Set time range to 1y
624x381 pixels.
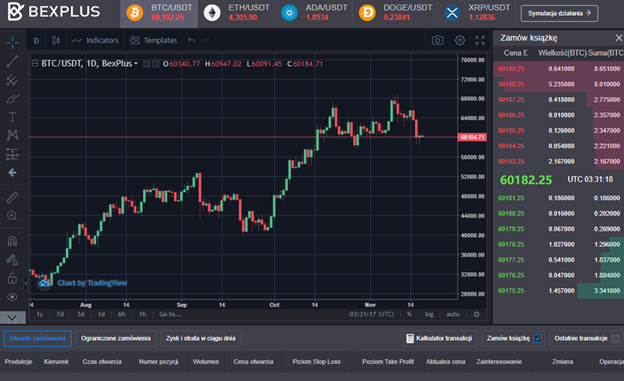pyautogui.click(x=40, y=315)
